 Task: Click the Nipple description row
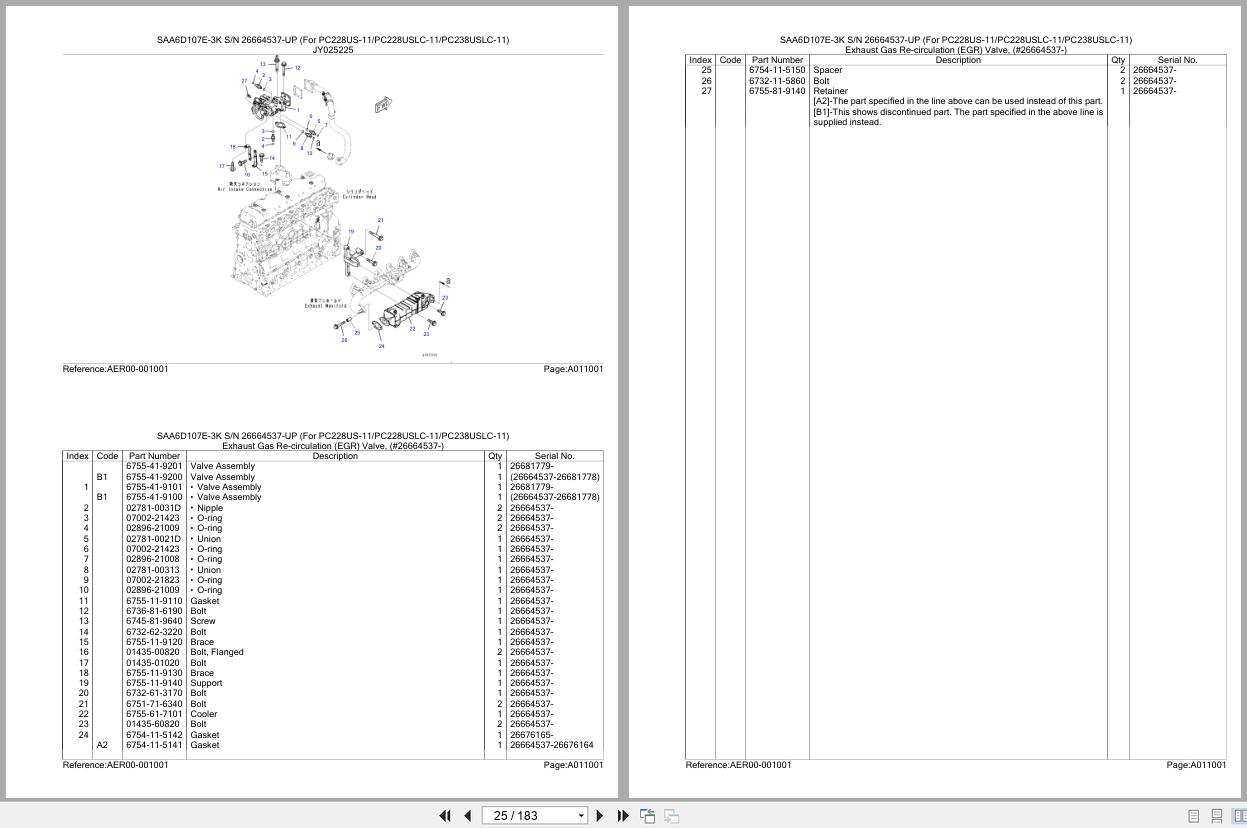click(210, 508)
